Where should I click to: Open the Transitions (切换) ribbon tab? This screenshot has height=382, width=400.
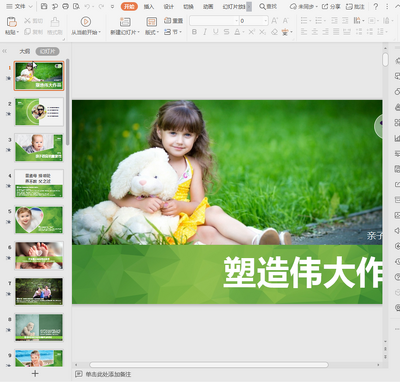pyautogui.click(x=188, y=6)
